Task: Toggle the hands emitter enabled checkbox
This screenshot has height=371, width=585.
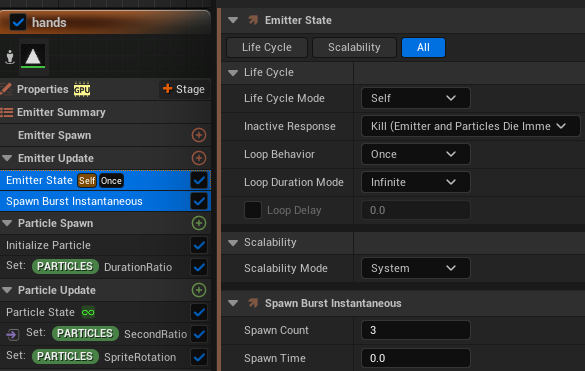Action: (x=18, y=22)
